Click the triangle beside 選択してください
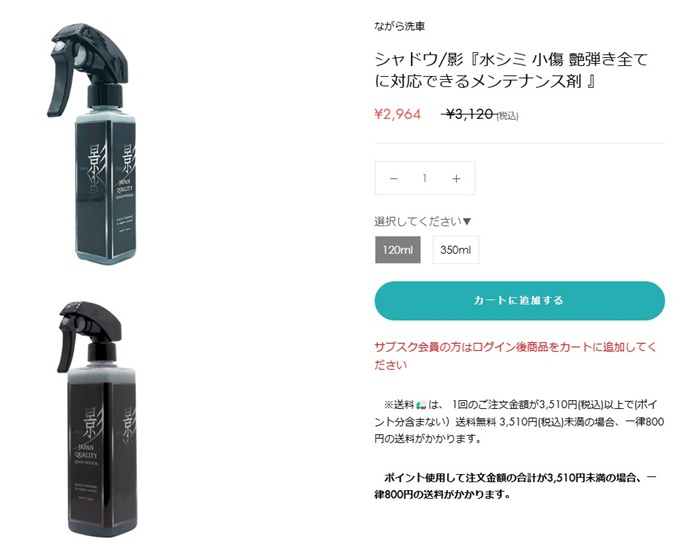This screenshot has height=559, width=700. [x=467, y=221]
